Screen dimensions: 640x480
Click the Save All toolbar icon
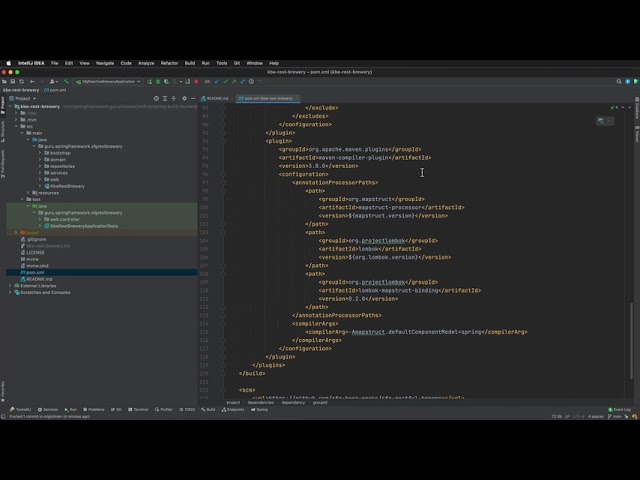[x=13, y=82]
